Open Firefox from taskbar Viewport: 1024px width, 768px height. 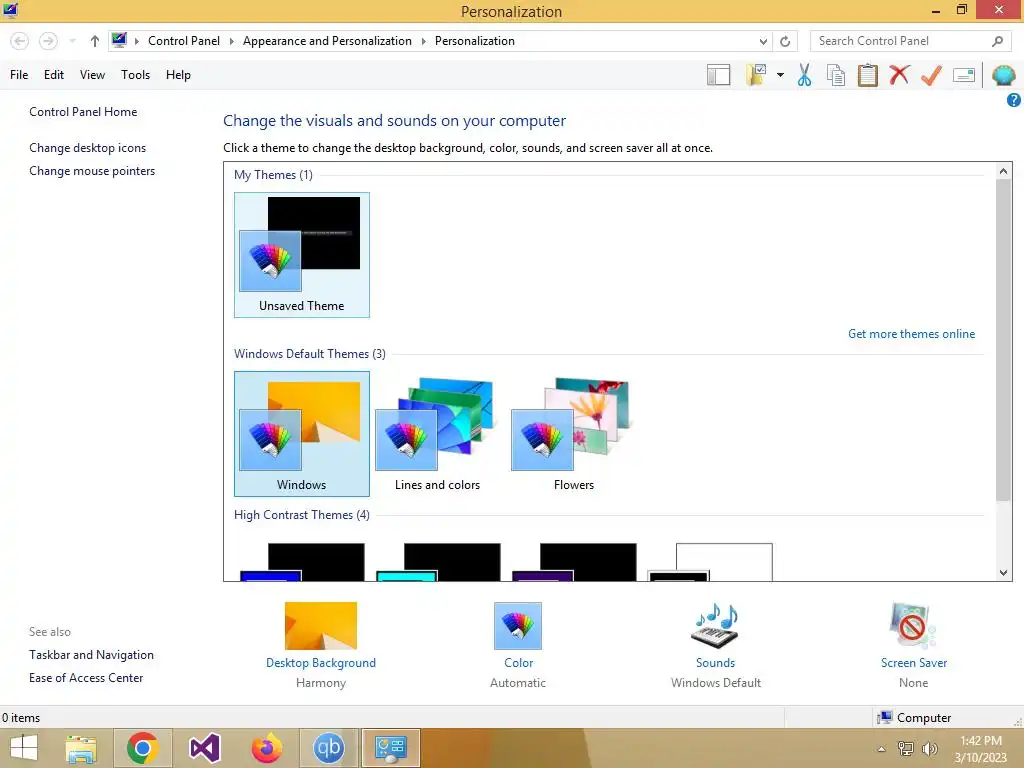pos(266,748)
